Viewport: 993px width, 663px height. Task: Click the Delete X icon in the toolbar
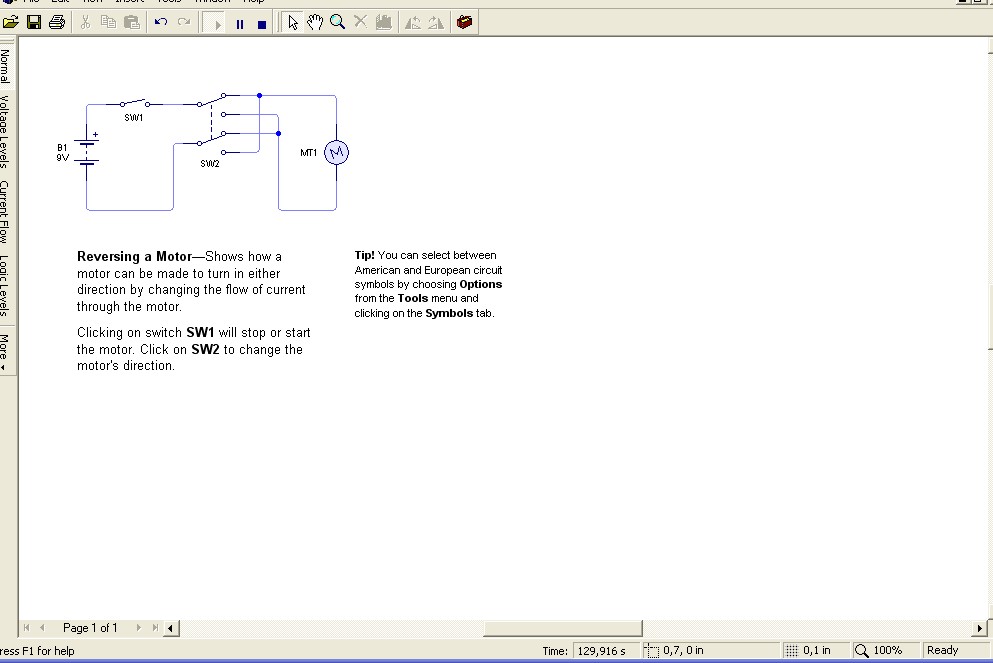360,23
